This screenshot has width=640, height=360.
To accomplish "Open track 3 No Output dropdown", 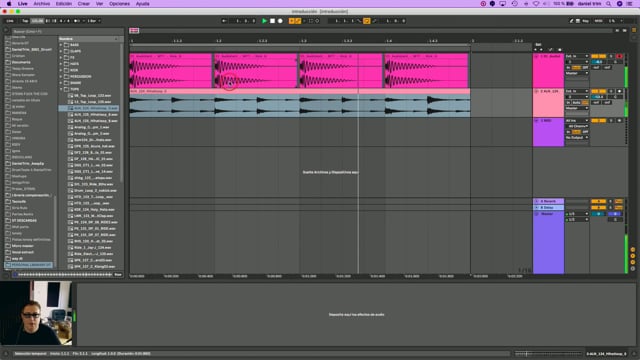I will coord(577,138).
